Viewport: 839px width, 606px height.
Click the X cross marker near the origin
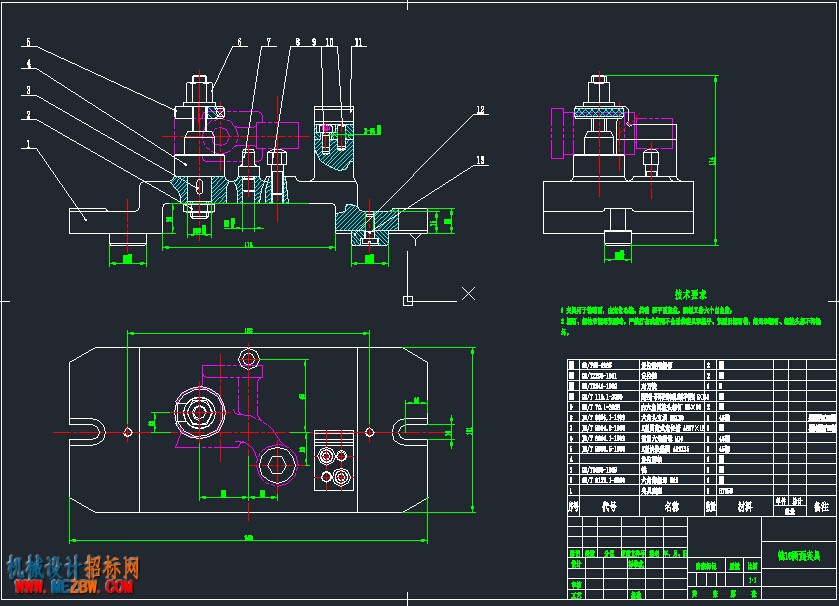point(468,293)
